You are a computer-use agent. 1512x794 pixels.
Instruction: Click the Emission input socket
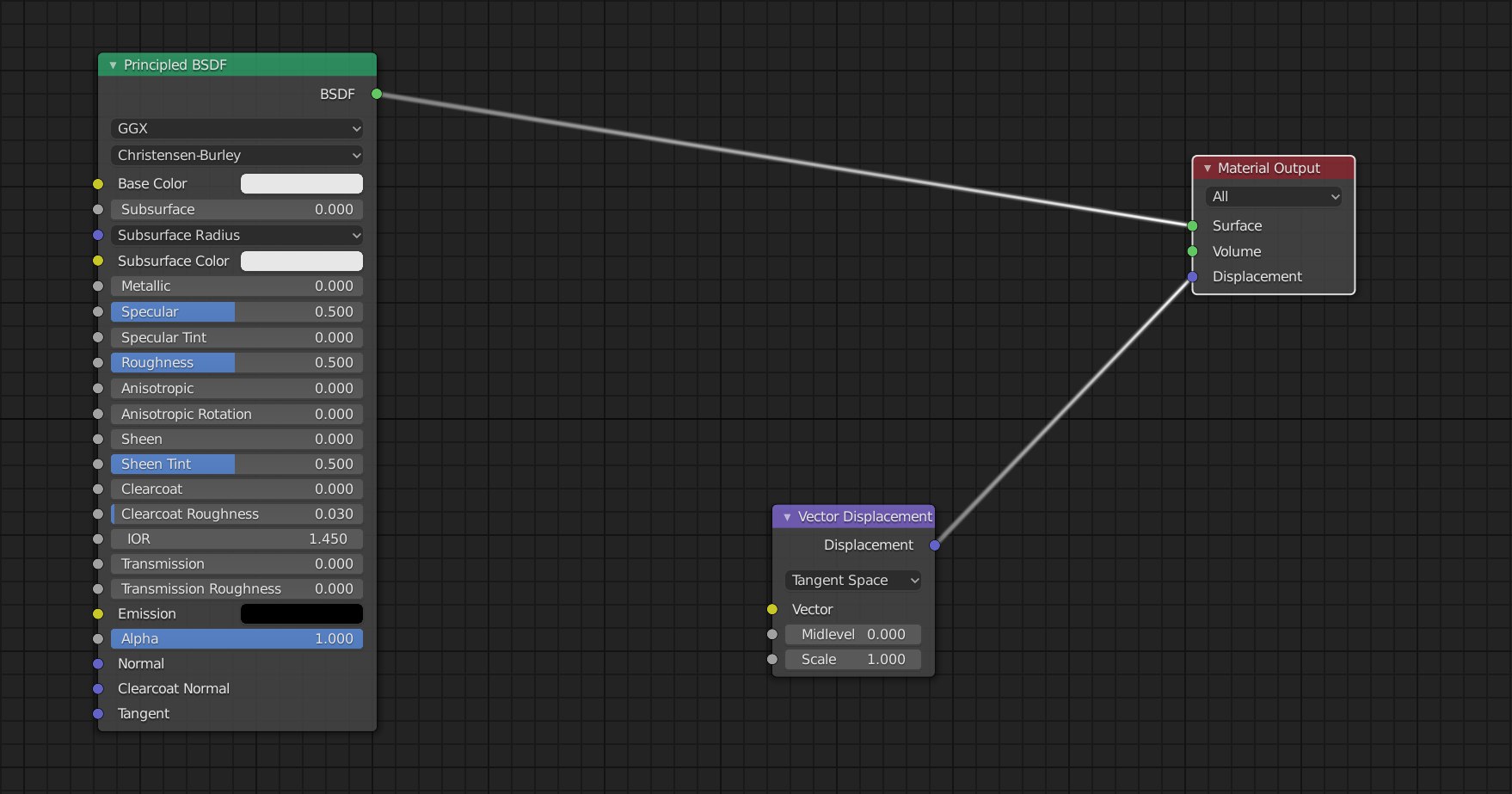[x=98, y=614]
